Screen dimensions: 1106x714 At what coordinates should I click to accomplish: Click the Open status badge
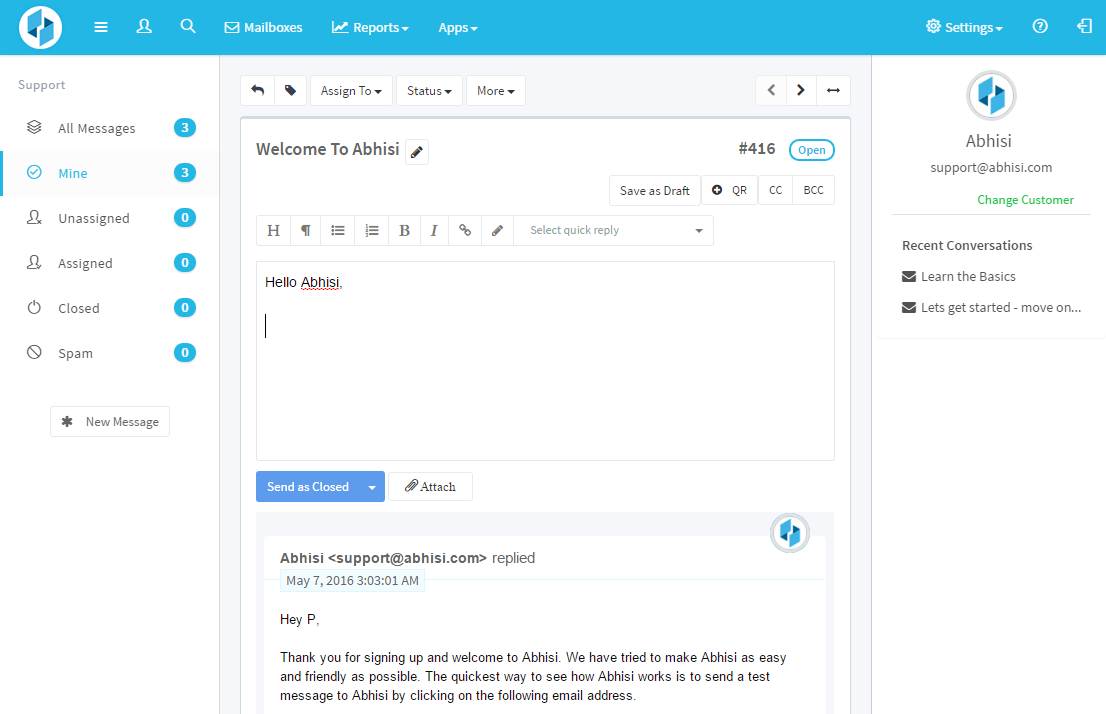pos(811,150)
